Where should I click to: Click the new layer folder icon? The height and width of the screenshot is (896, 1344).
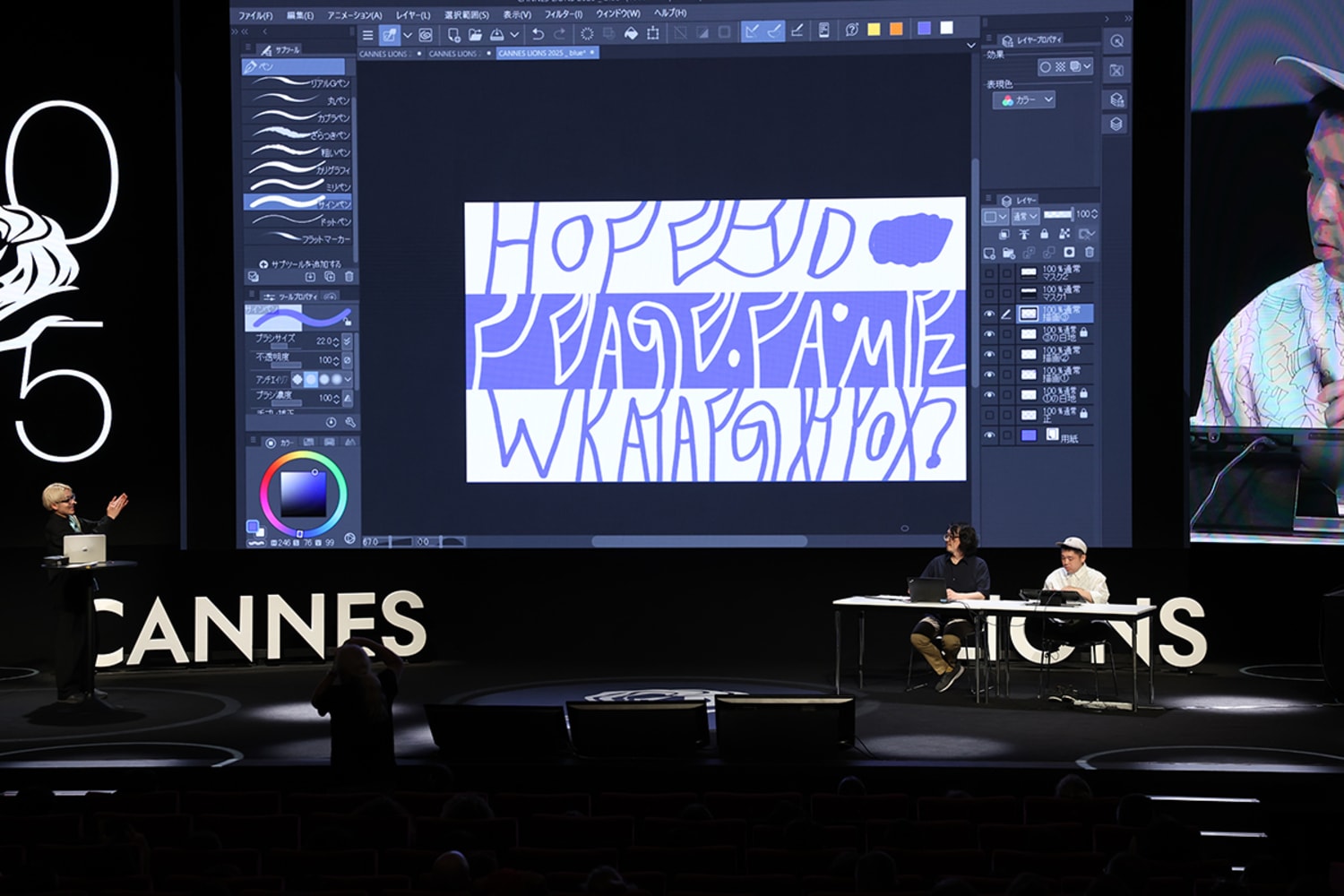point(1010,254)
